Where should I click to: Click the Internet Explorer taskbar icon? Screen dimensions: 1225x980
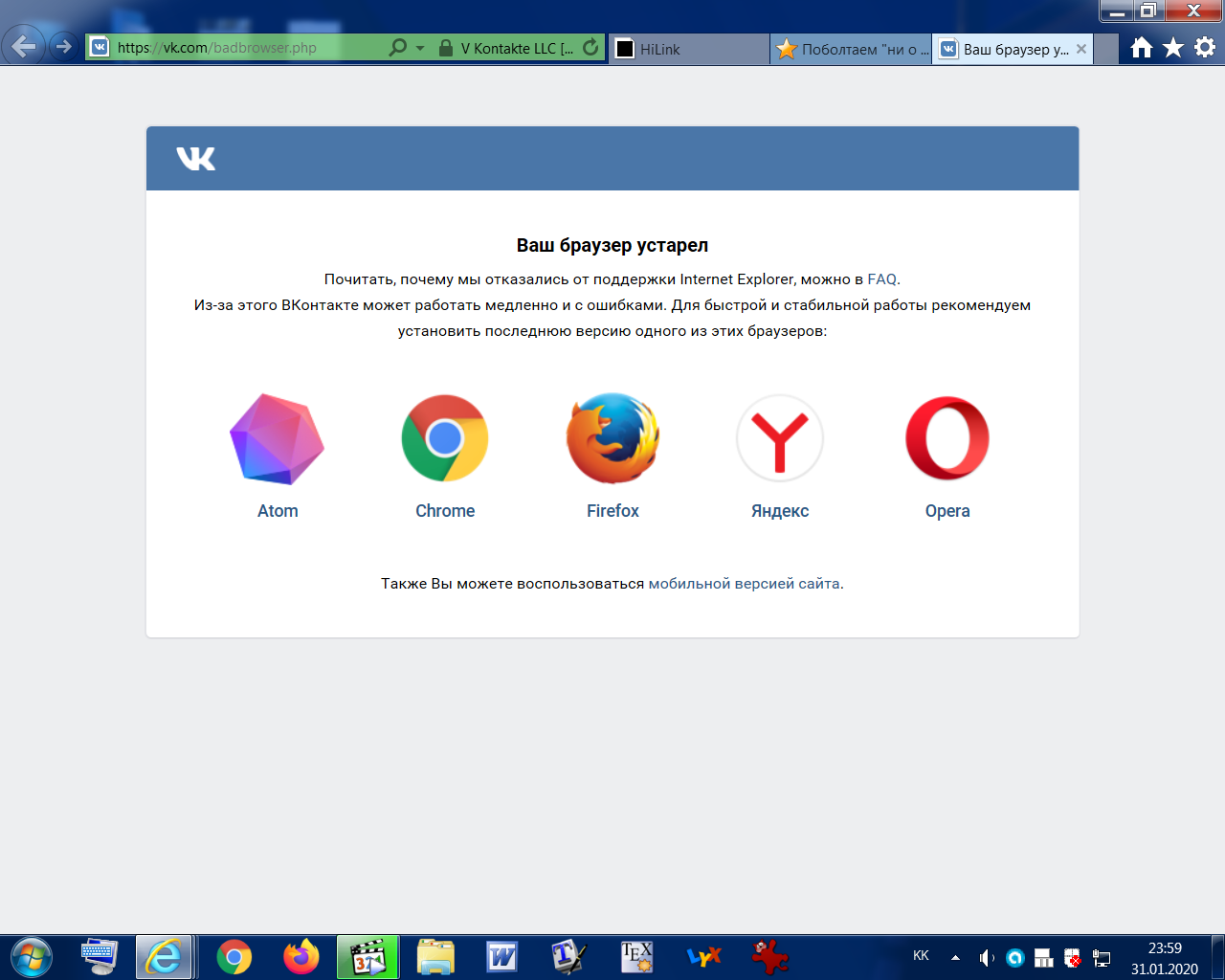coord(165,957)
